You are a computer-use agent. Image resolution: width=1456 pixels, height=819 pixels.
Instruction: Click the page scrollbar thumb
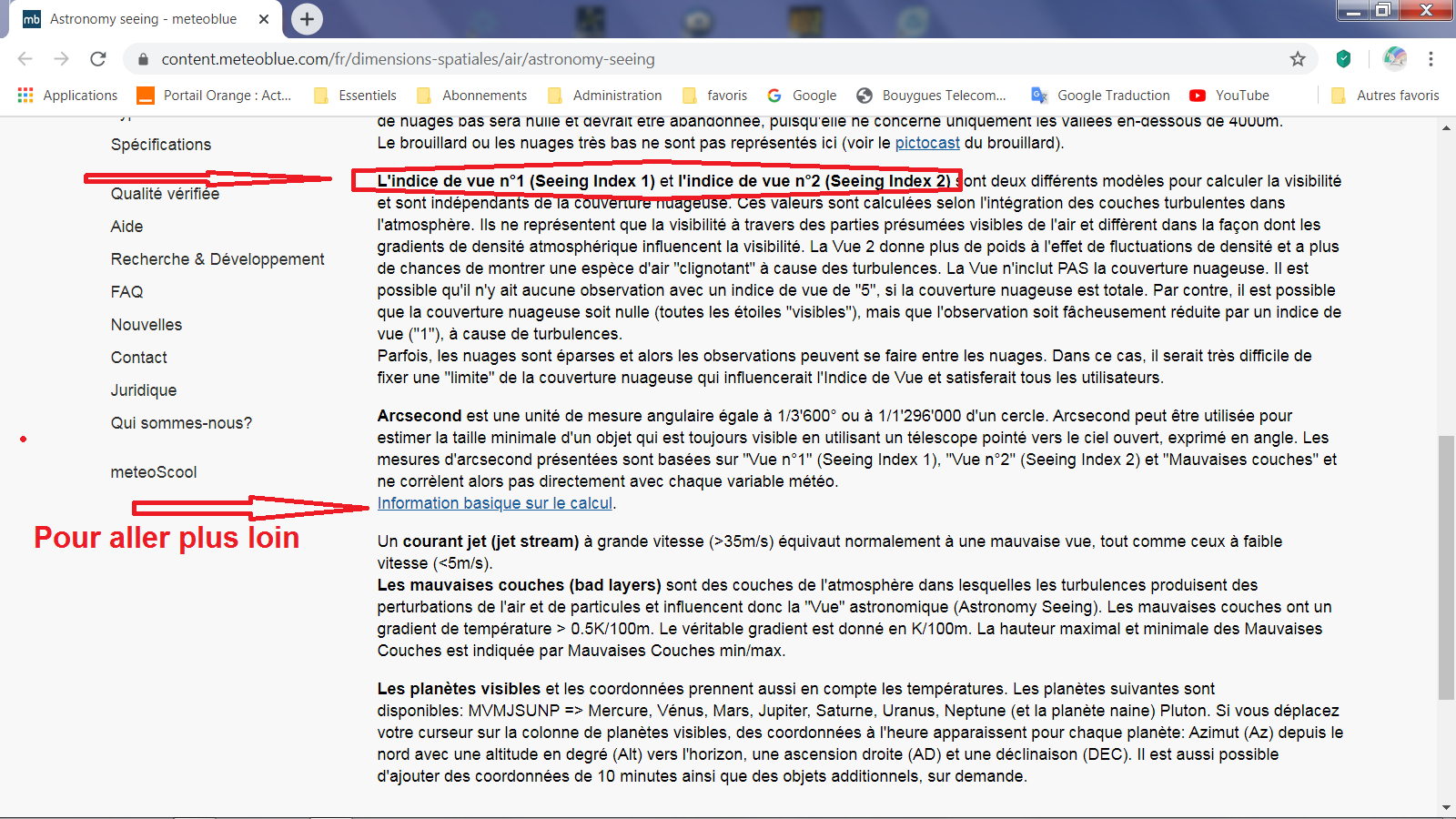[x=1446, y=568]
